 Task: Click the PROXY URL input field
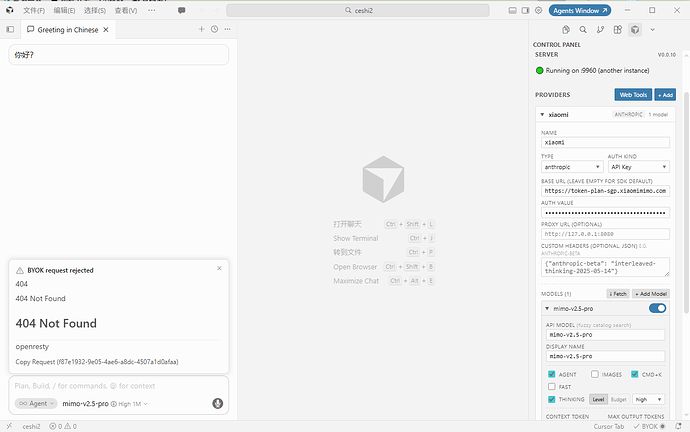click(605, 234)
